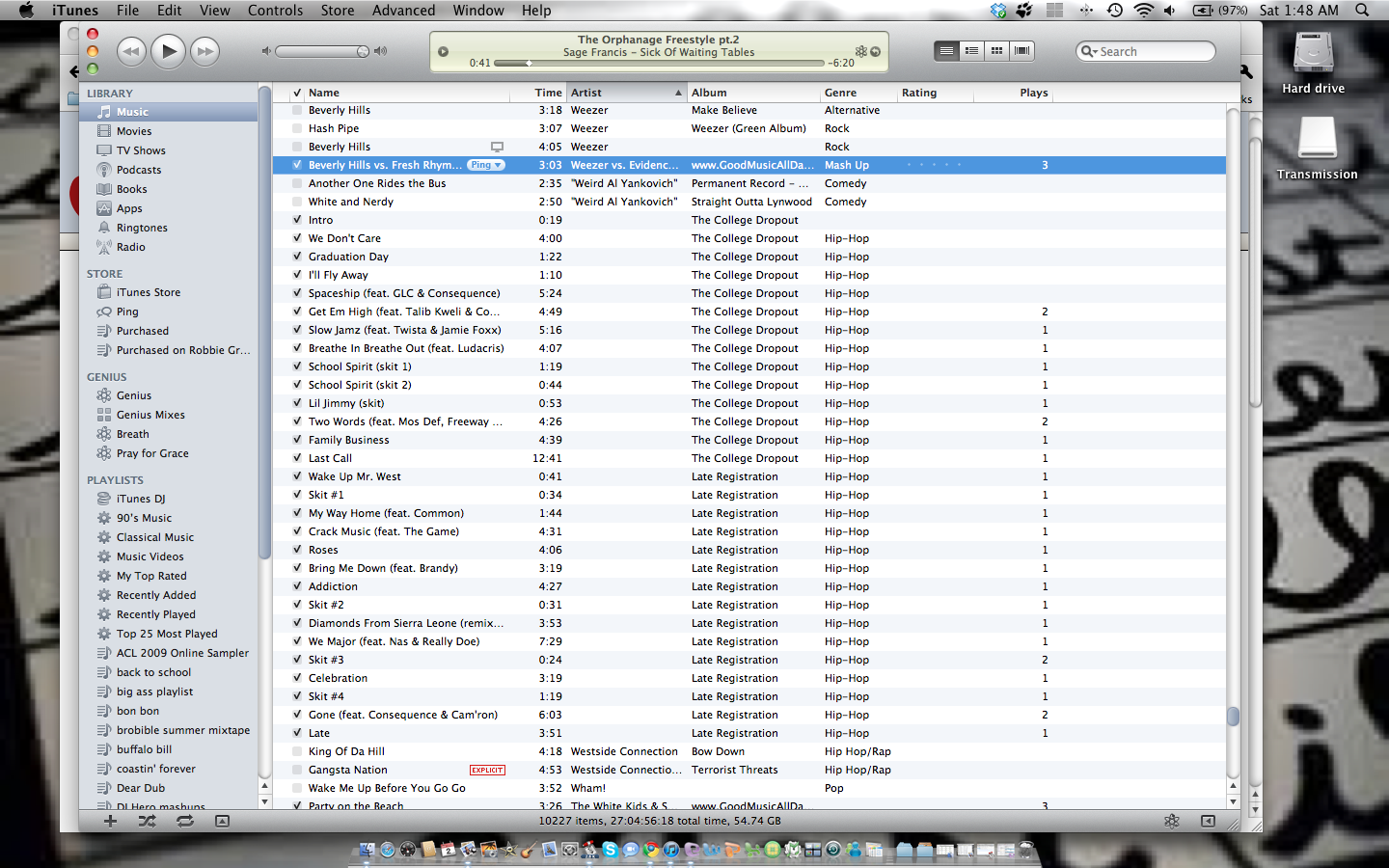Image resolution: width=1389 pixels, height=868 pixels.
Task: Skip to previous track button
Action: [131, 51]
